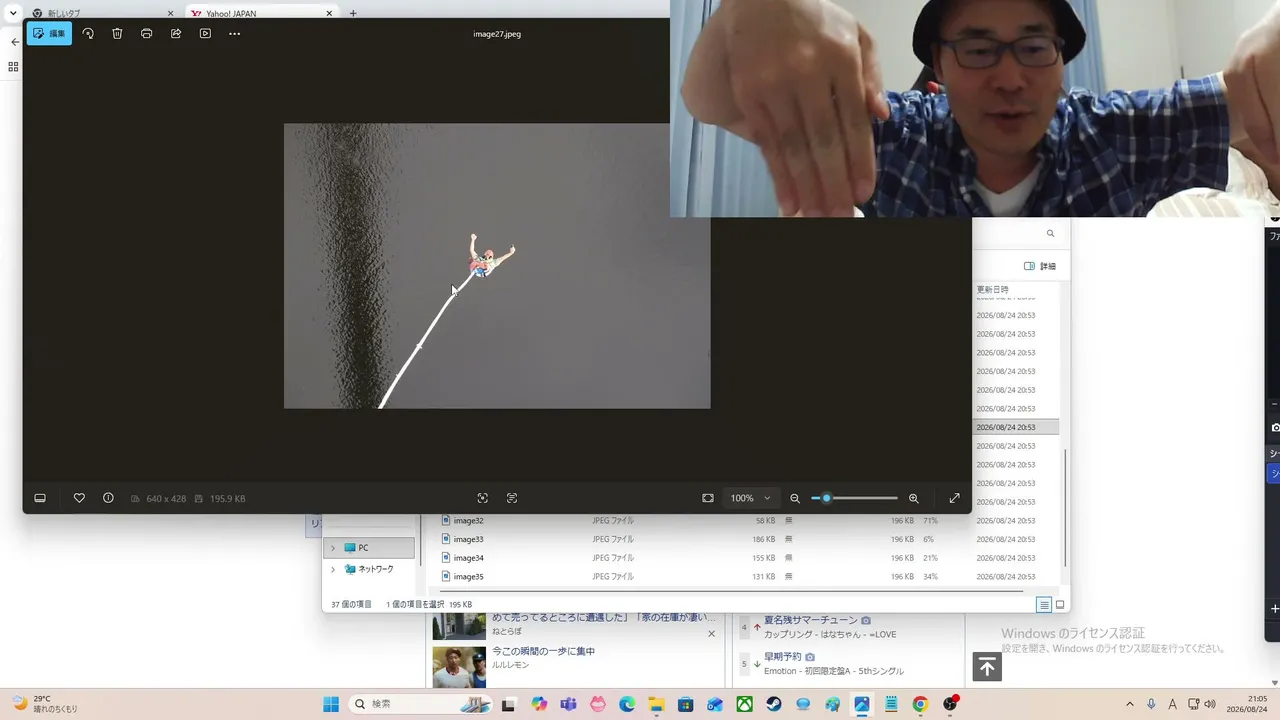1280x720 pixels.
Task: Open File Explorer from the taskbar
Action: click(x=656, y=704)
